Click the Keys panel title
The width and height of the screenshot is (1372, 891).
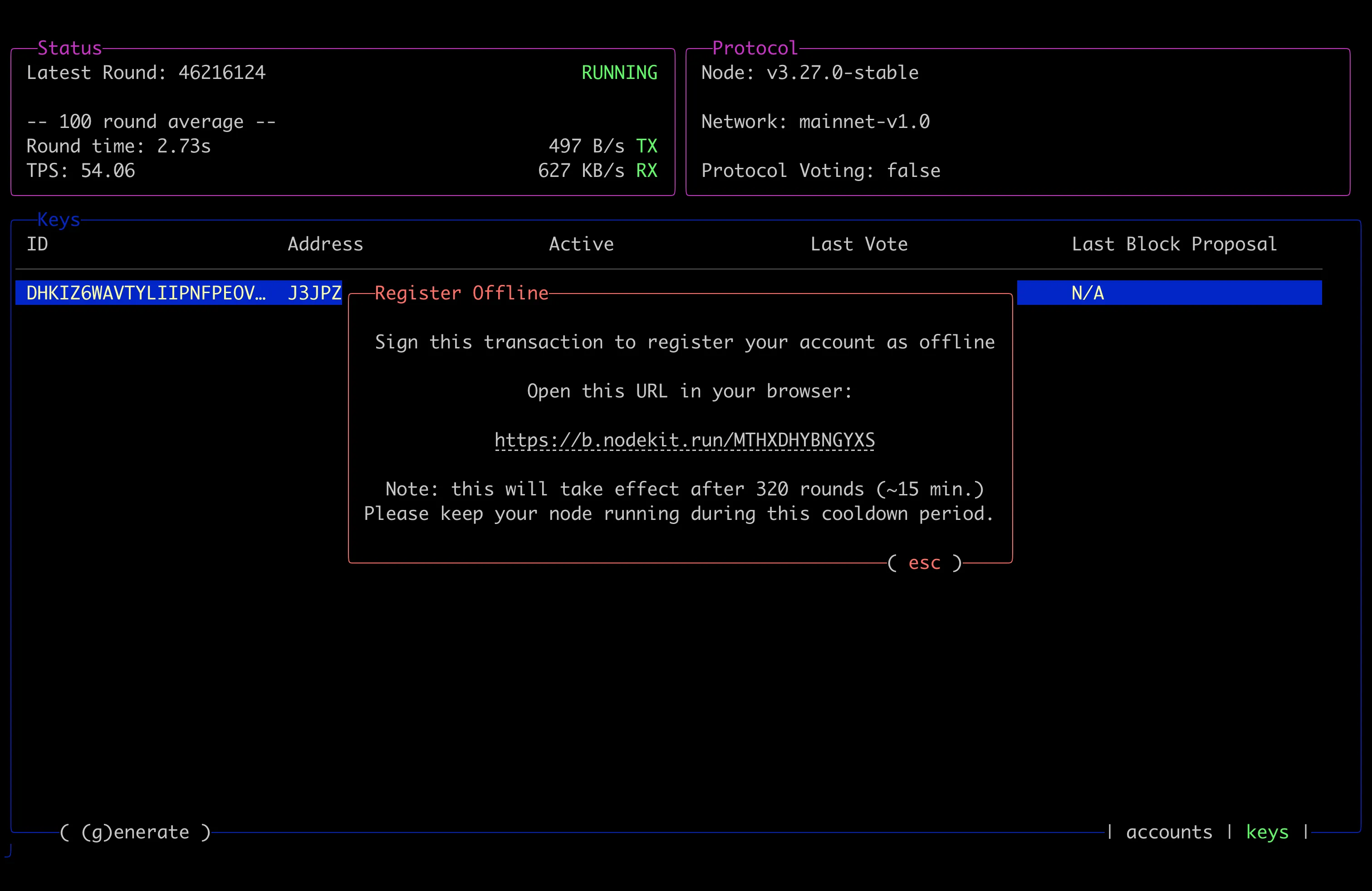click(x=58, y=220)
